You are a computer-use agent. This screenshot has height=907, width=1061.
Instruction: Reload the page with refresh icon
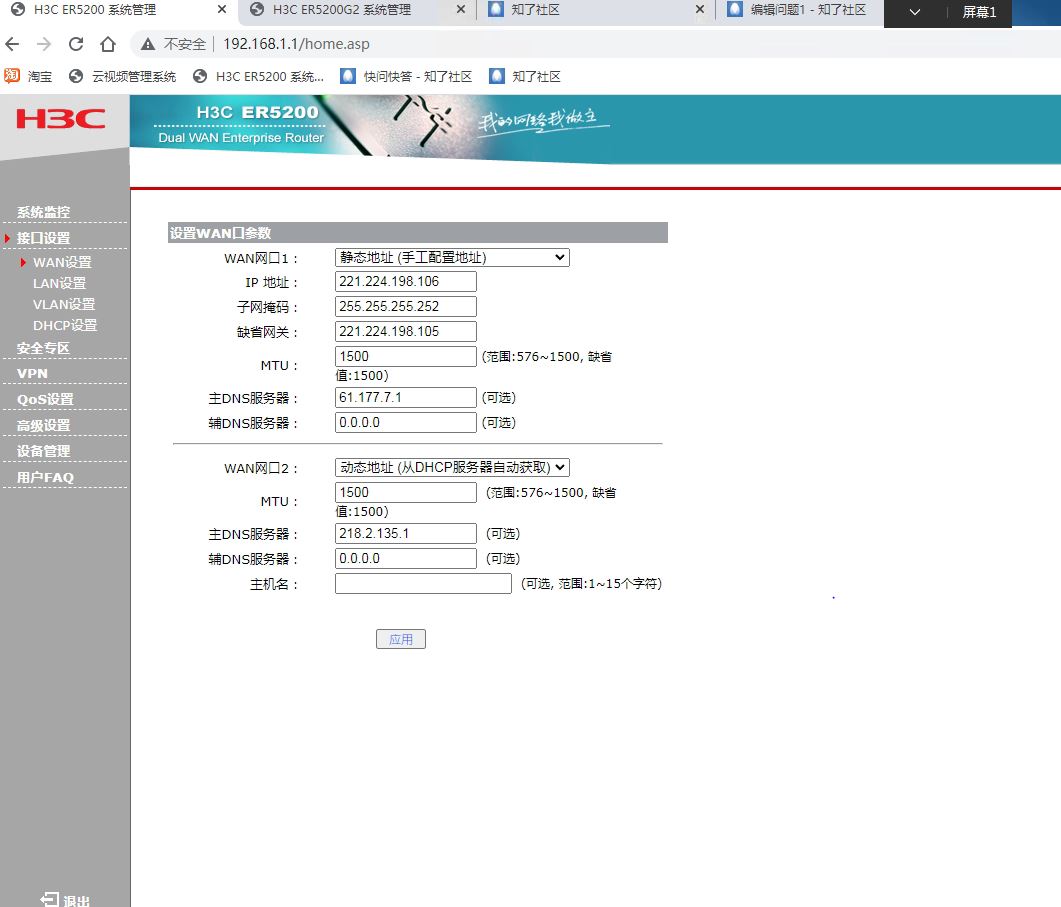[x=76, y=45]
